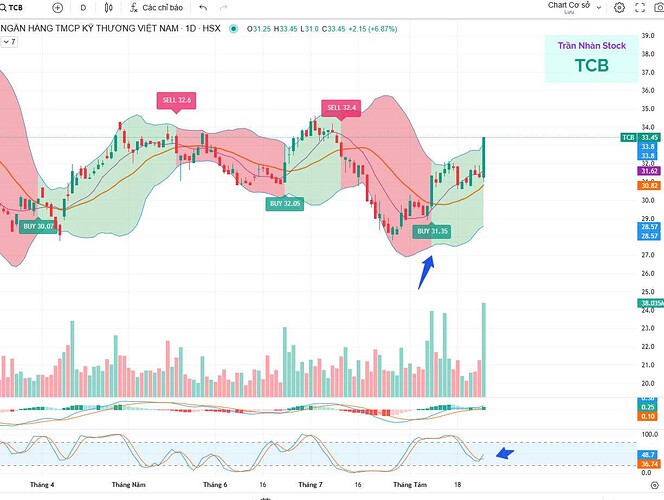Click the Tháng 4 time axis label
664x500 pixels.
(x=42, y=485)
